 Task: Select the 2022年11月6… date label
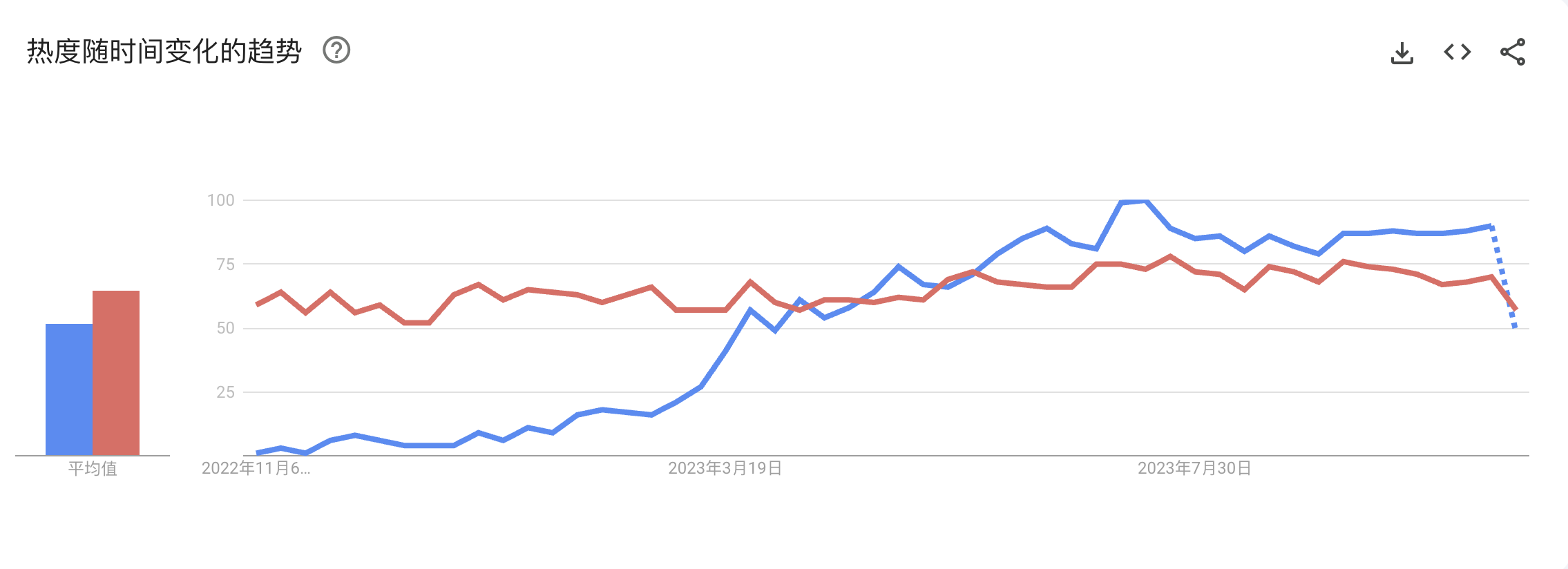[x=256, y=468]
